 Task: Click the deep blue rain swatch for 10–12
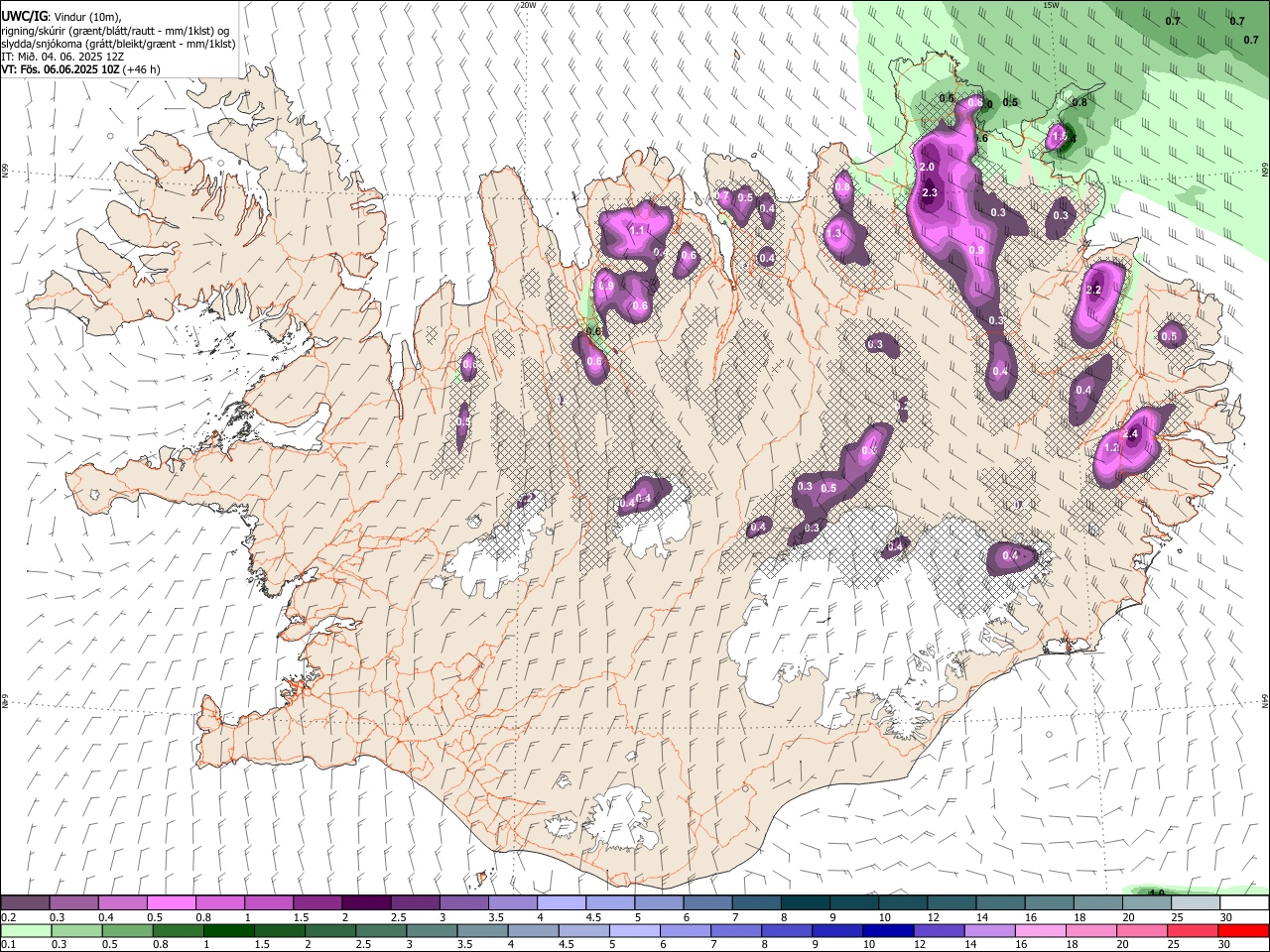tap(887, 931)
